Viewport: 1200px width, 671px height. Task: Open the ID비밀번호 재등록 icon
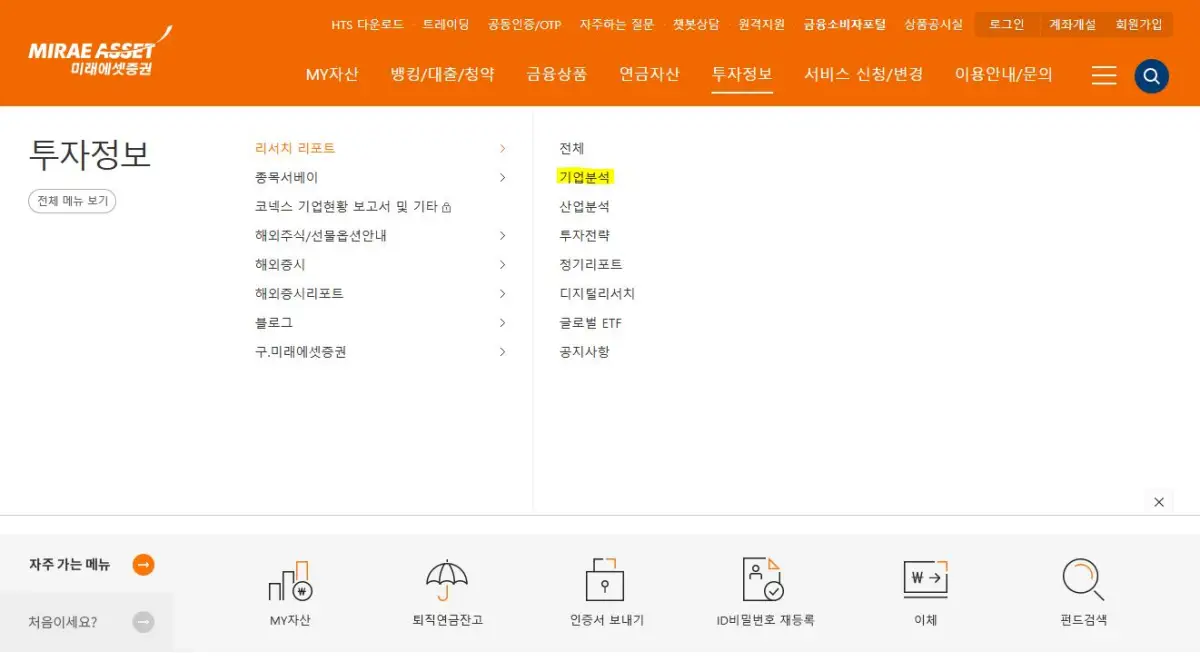763,580
